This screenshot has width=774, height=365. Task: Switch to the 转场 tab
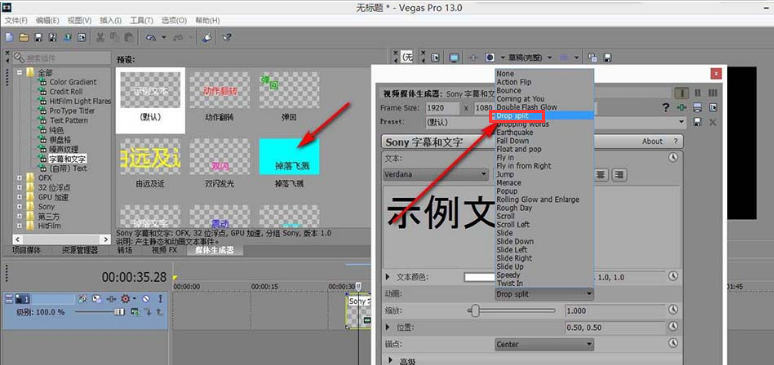(125, 250)
